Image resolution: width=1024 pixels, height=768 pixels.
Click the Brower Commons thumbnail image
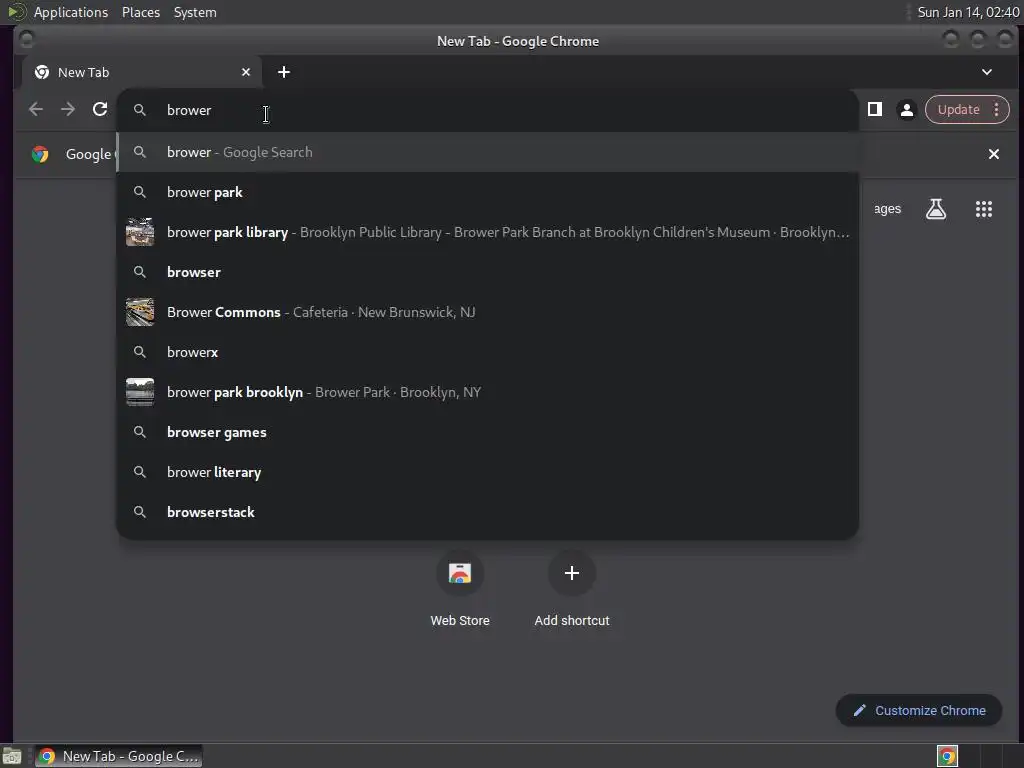140,312
